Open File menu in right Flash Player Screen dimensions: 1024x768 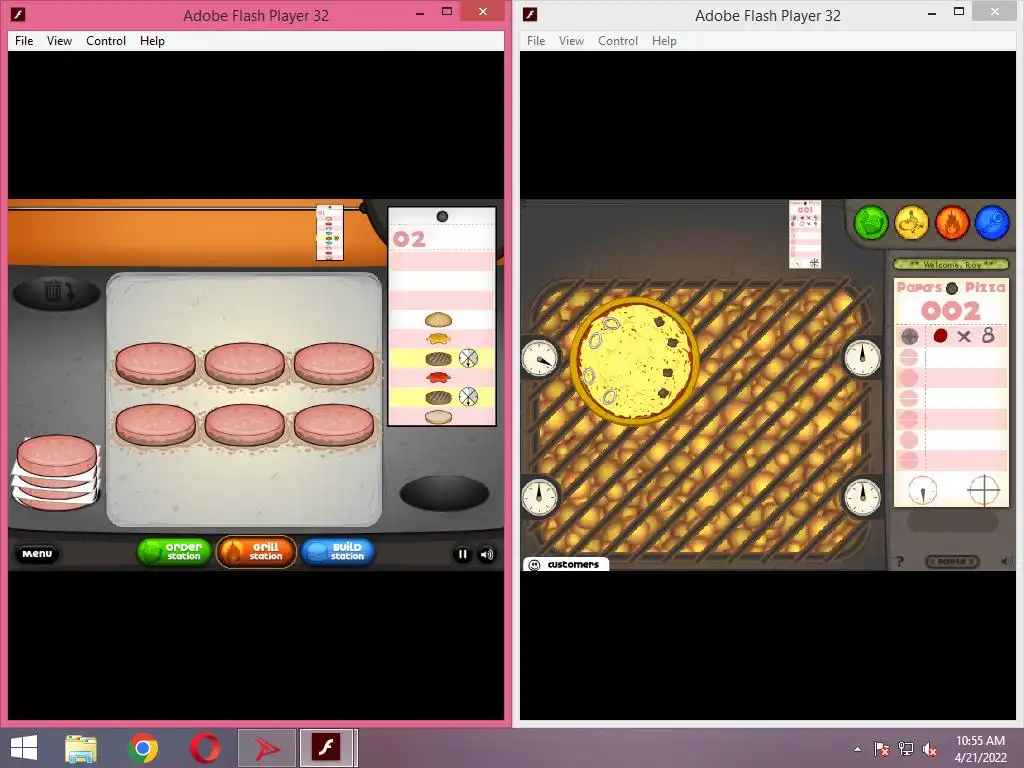(536, 40)
